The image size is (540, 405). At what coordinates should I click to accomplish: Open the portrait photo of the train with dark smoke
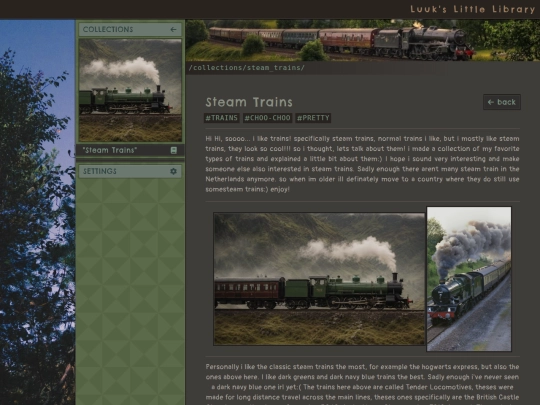469,279
